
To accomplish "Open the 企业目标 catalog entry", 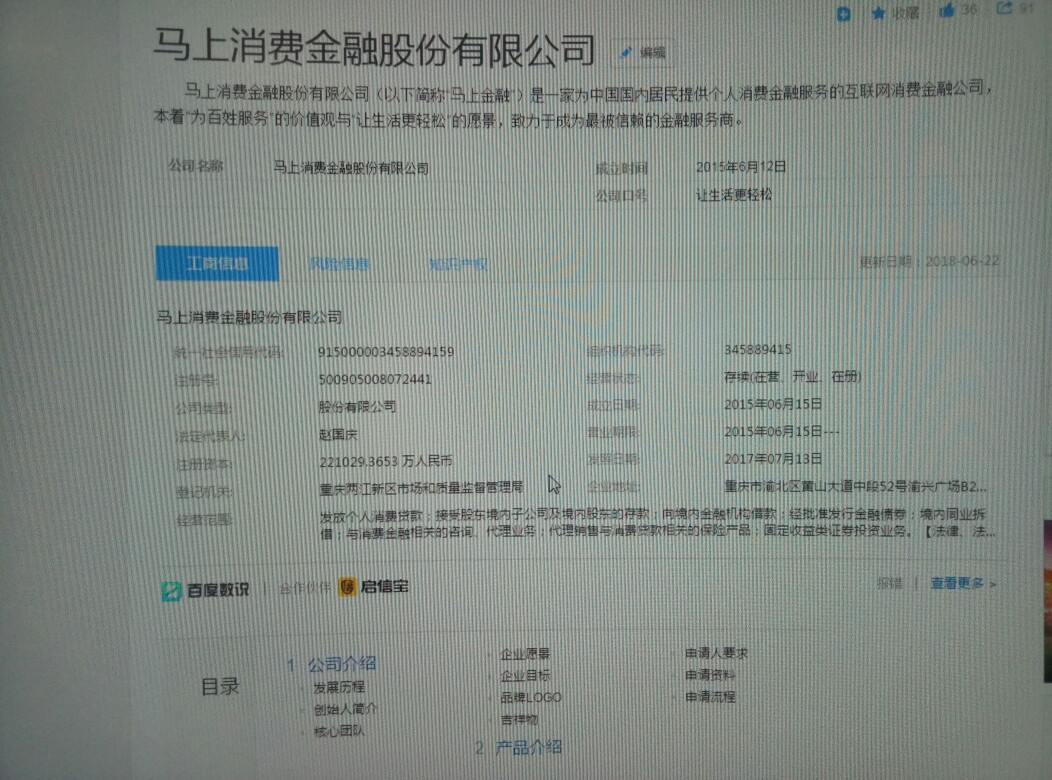I will 525,675.
